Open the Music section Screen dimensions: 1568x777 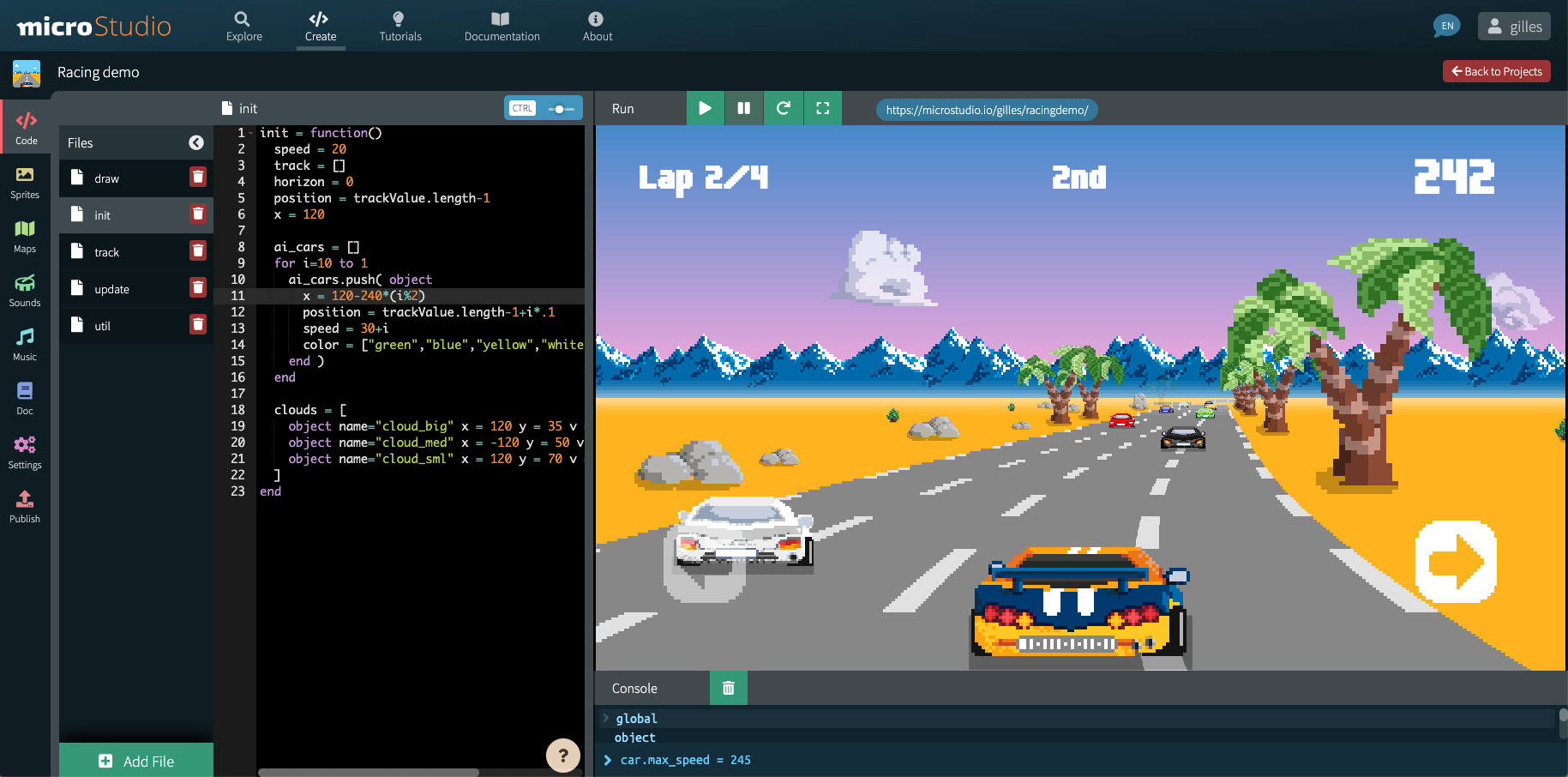pos(25,345)
